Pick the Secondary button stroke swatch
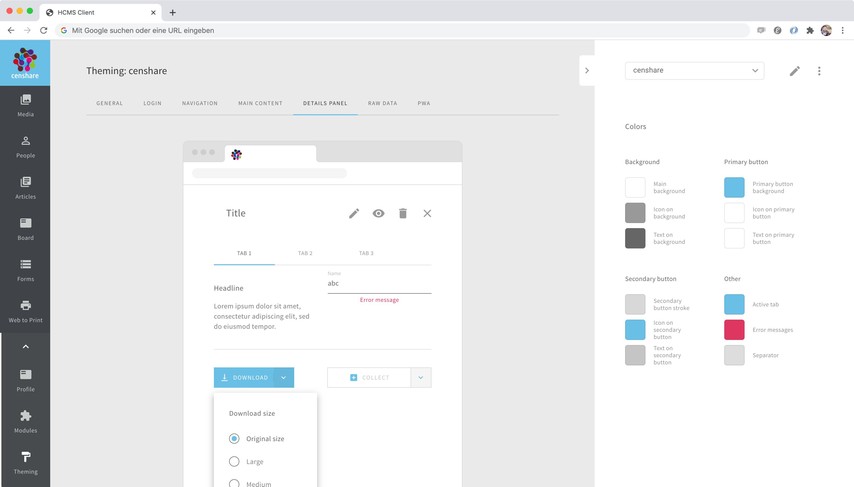This screenshot has height=487, width=854. pyautogui.click(x=635, y=305)
